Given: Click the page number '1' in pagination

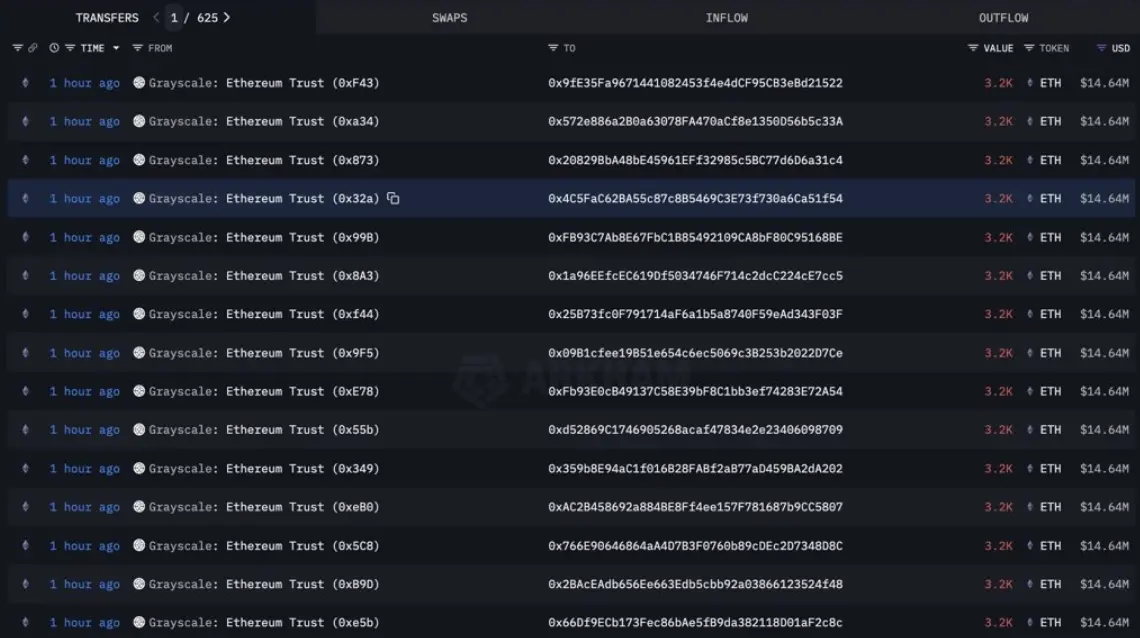Looking at the screenshot, I should tap(174, 17).
